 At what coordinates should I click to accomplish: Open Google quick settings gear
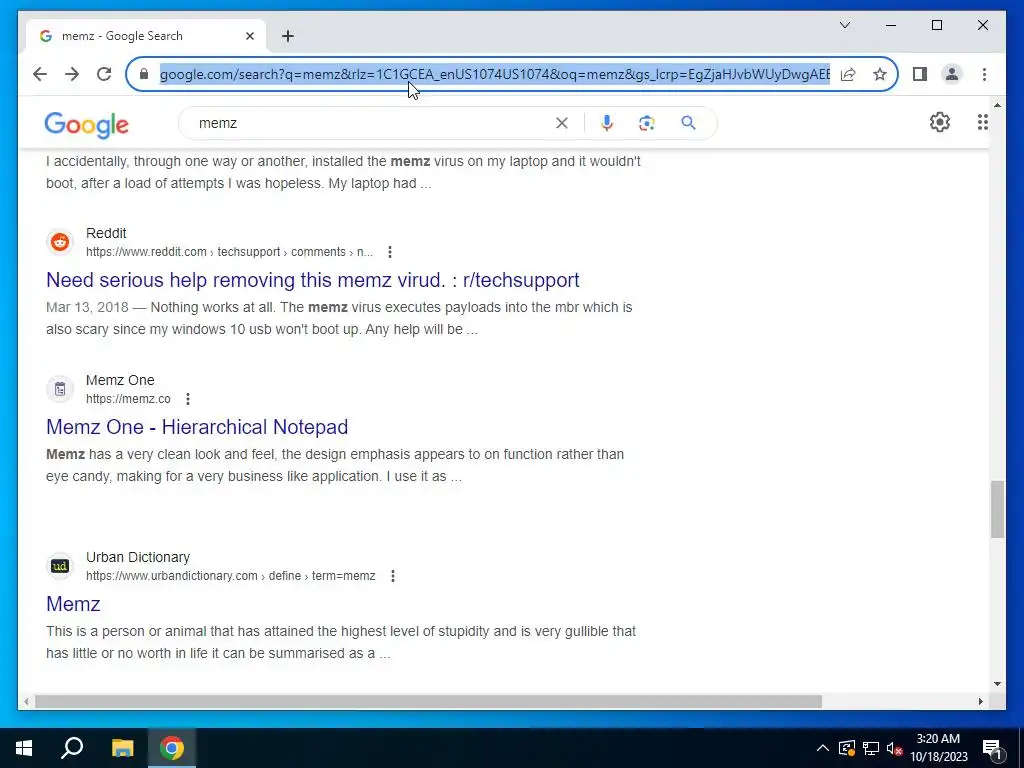939,122
